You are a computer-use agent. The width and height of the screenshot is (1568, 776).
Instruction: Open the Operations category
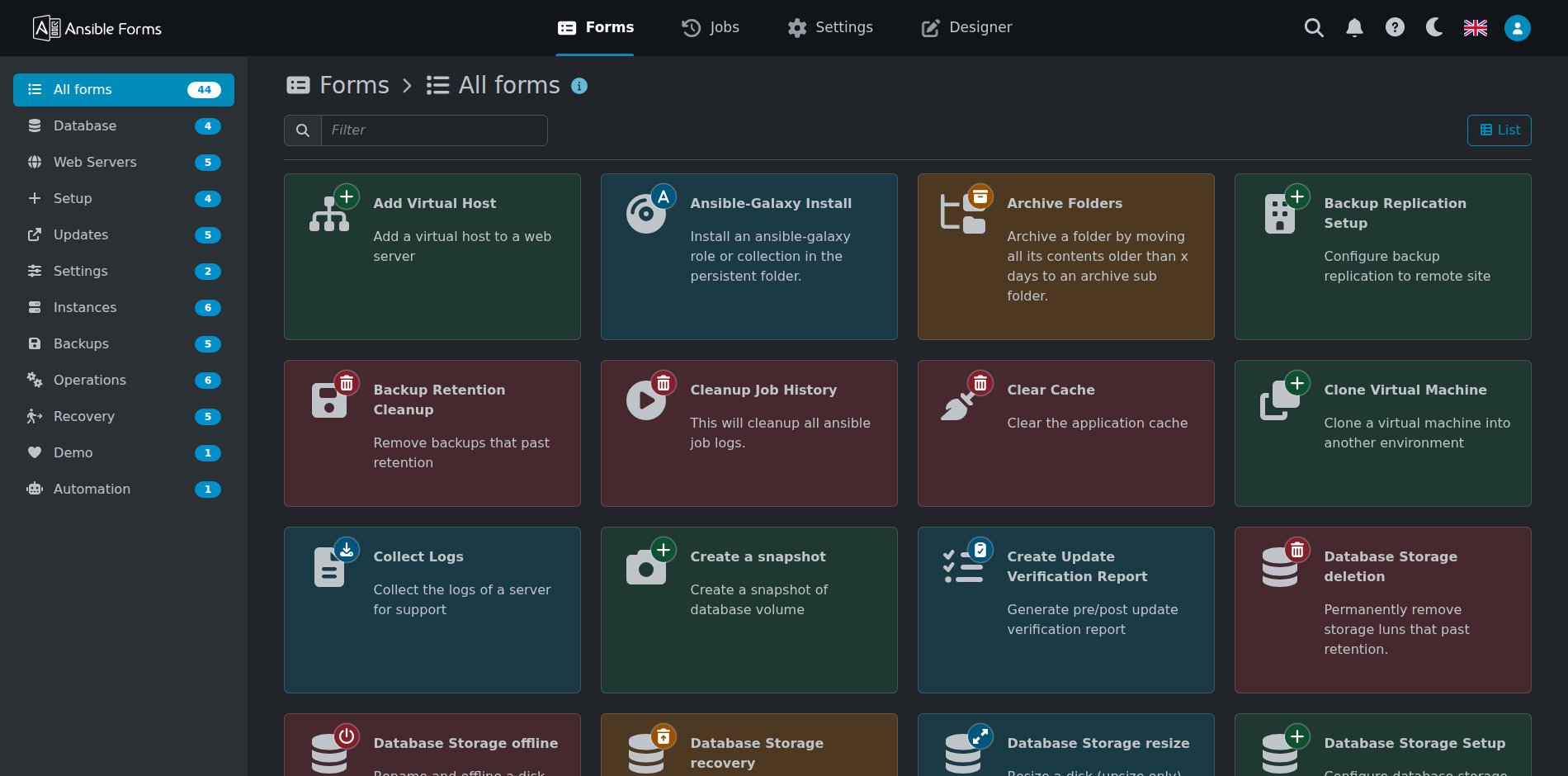(124, 381)
